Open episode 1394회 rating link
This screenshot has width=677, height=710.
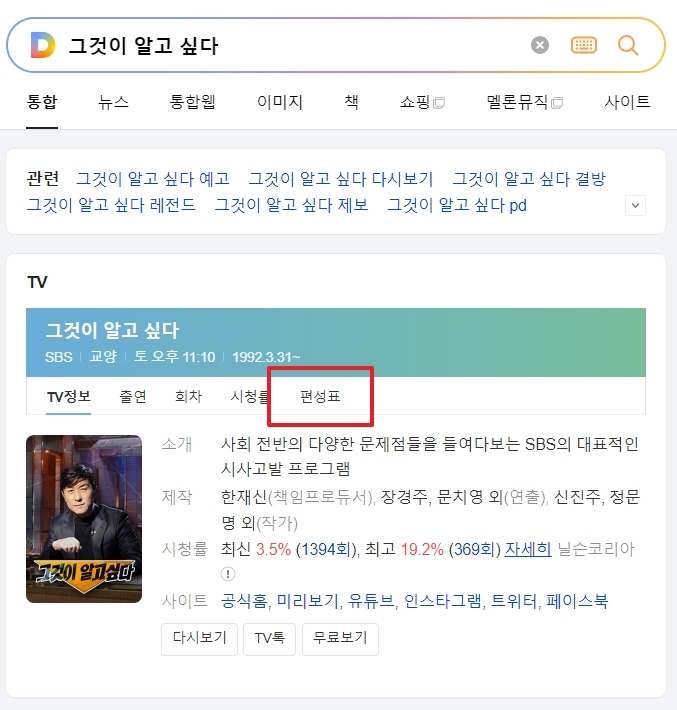pos(326,549)
